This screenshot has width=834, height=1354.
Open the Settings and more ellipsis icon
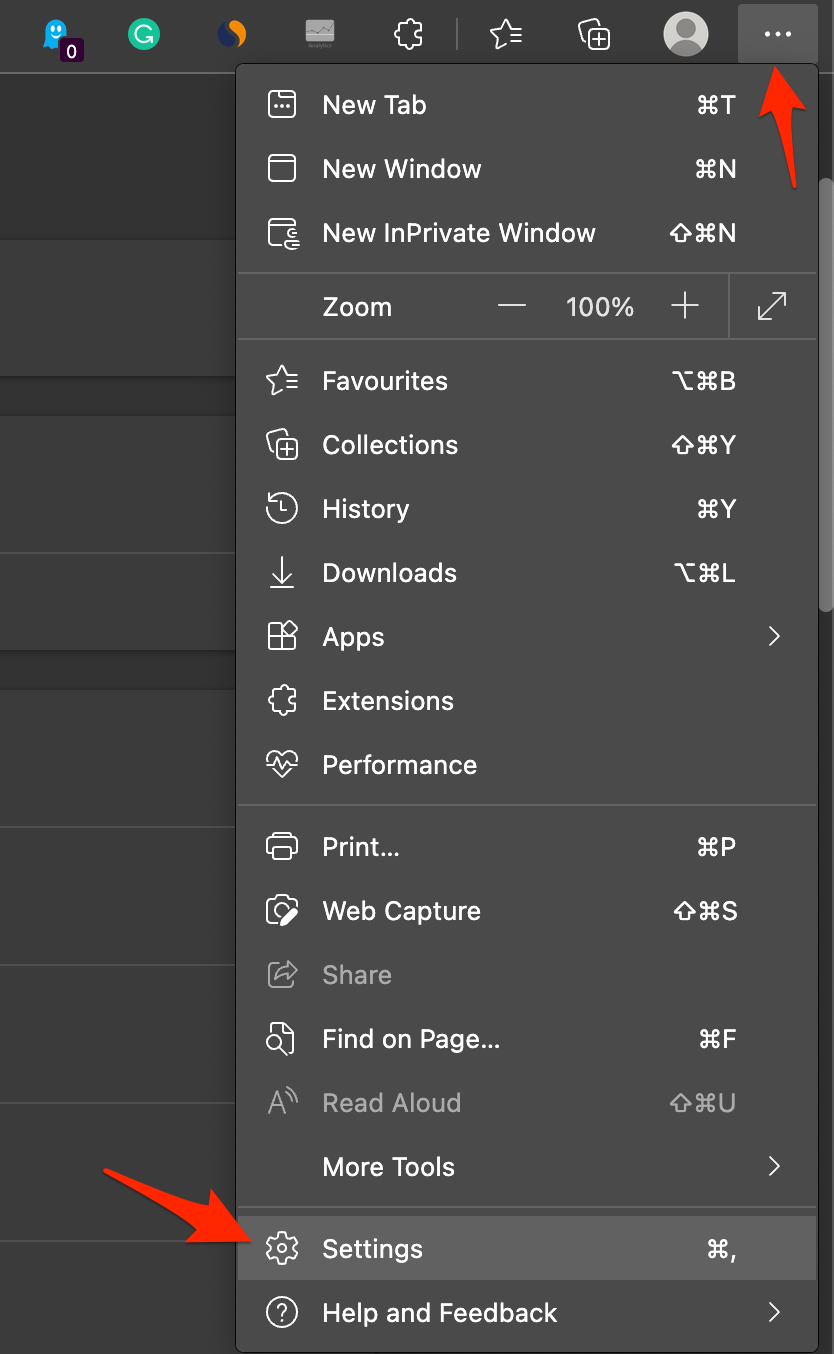777,33
